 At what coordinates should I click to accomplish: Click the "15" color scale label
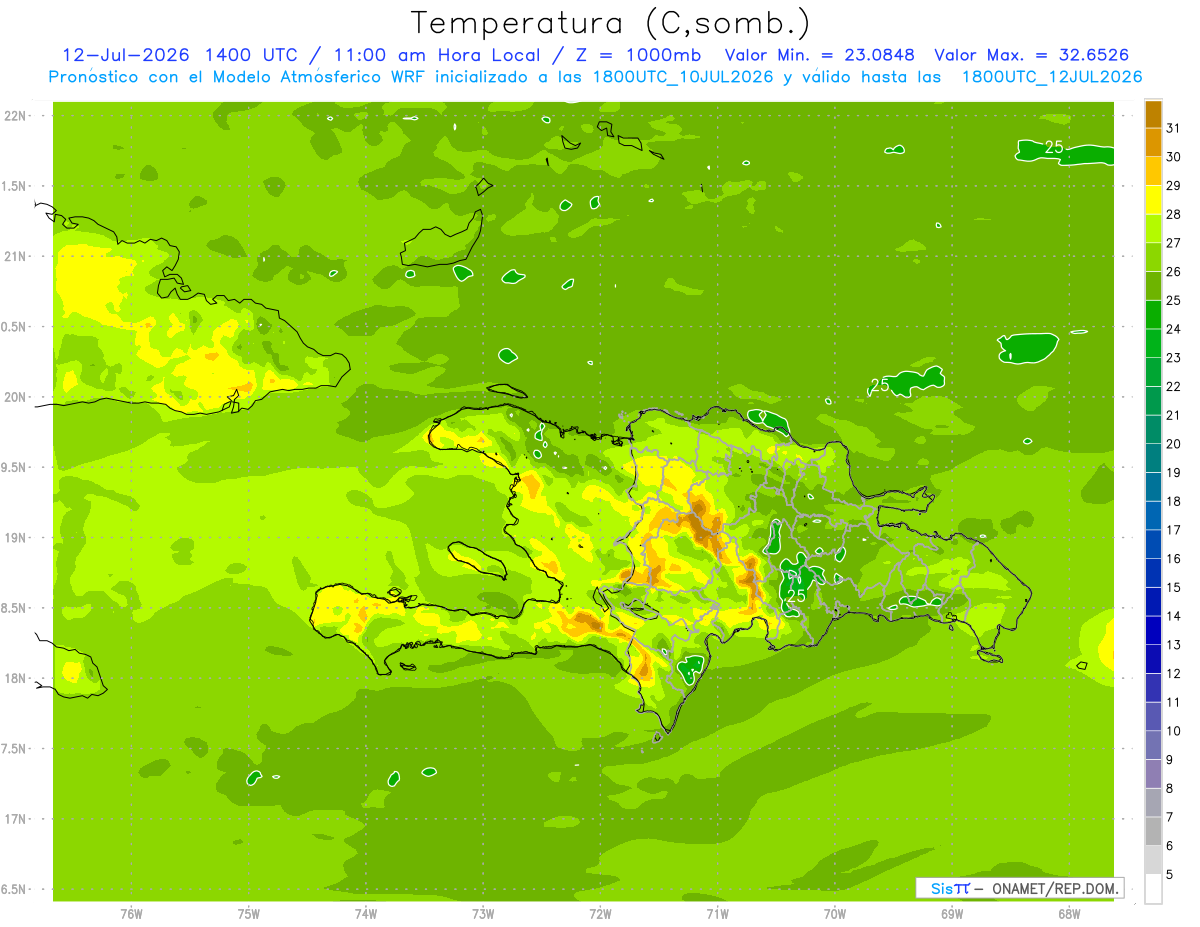(1174, 587)
